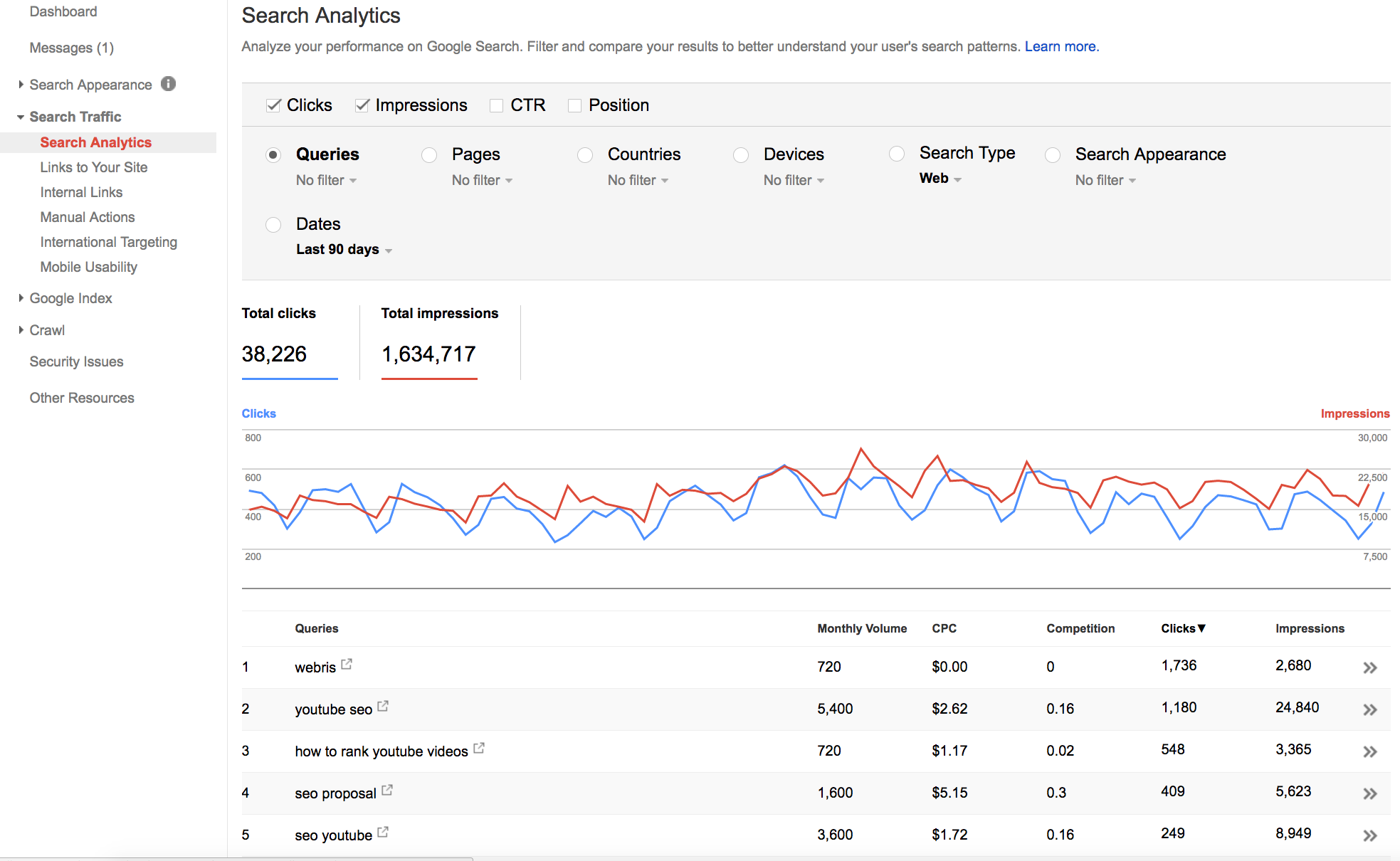Click the Total impressions 1,634,717 summary
The height and width of the screenshot is (861, 1400).
440,342
